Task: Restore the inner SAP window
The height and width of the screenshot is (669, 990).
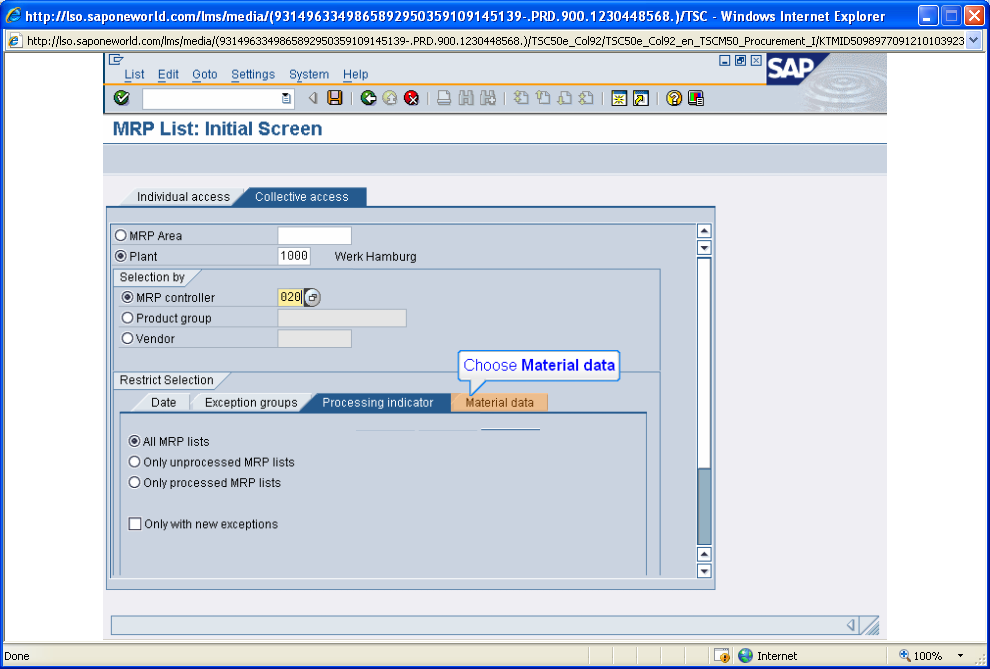Action: point(740,61)
